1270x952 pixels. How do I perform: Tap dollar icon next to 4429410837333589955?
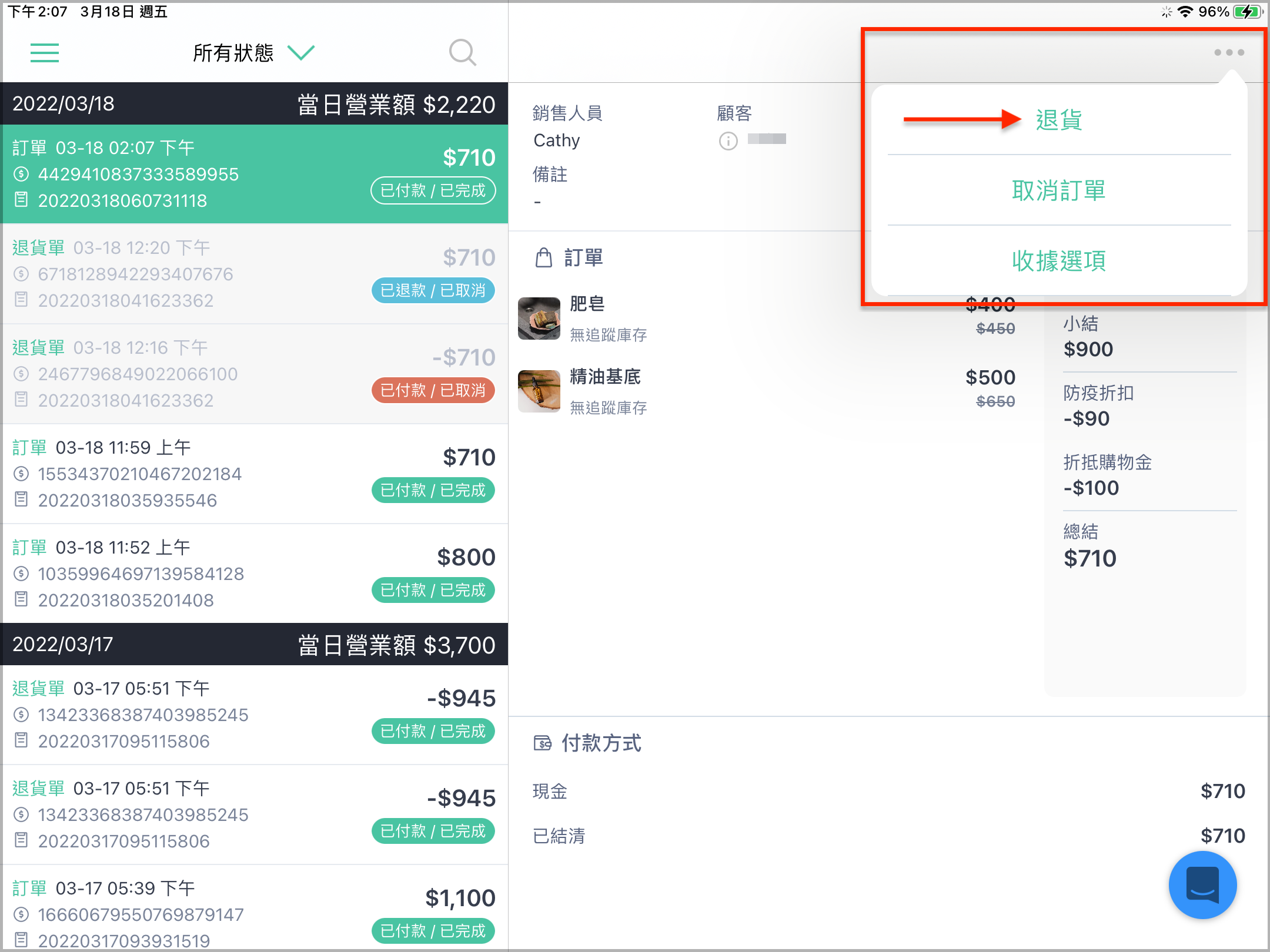pos(21,174)
